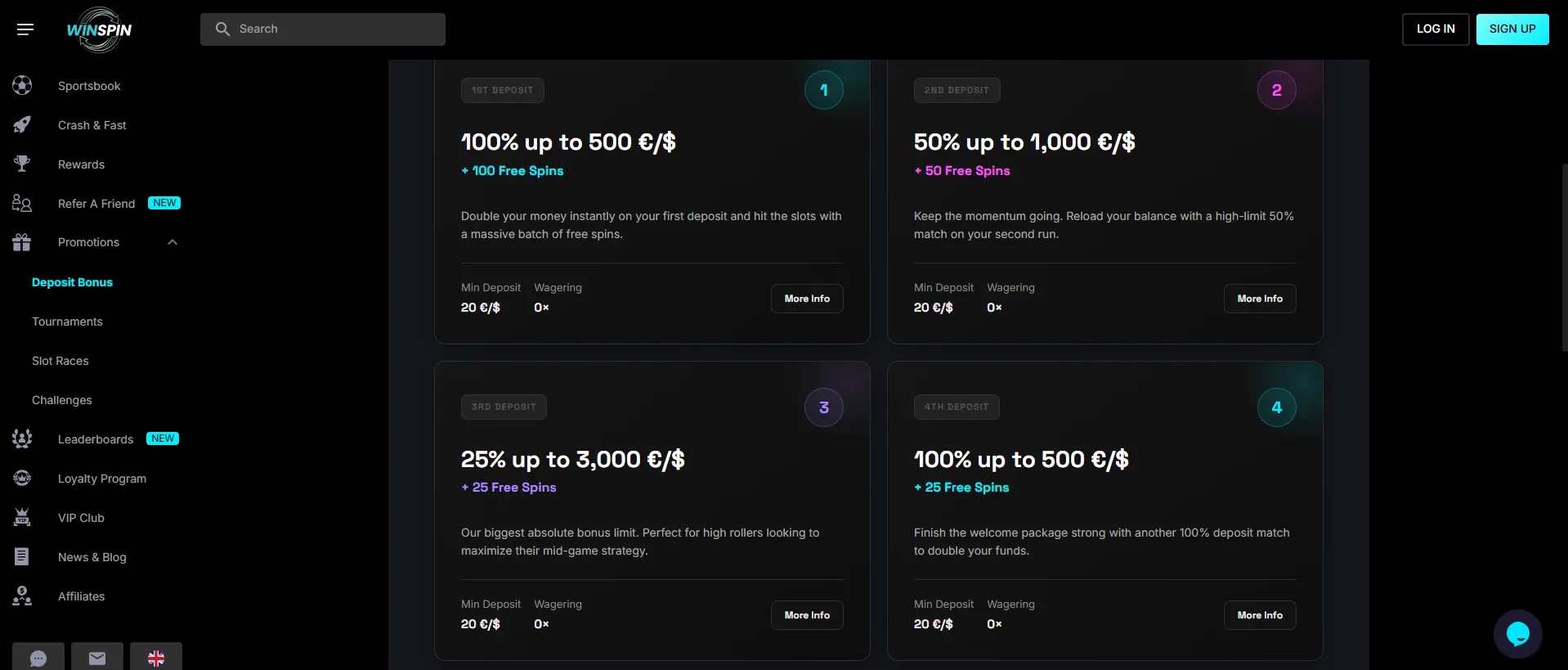The height and width of the screenshot is (670, 1568).
Task: Click More Info on 4th deposit
Action: pyautogui.click(x=1260, y=615)
